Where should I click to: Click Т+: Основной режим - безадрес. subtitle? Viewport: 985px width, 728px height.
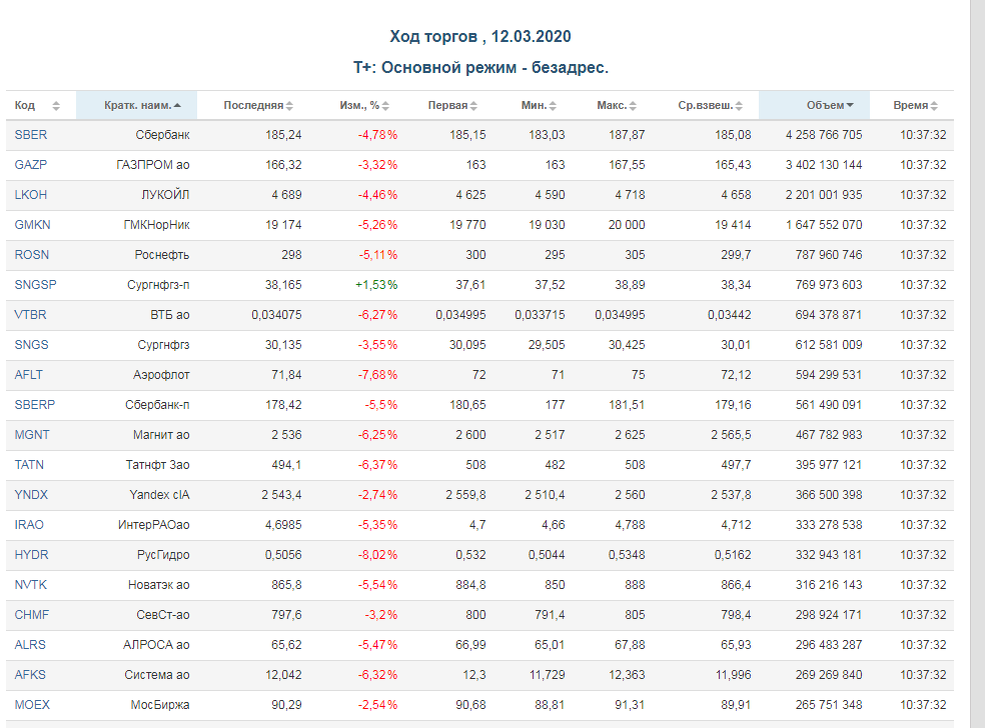(481, 67)
